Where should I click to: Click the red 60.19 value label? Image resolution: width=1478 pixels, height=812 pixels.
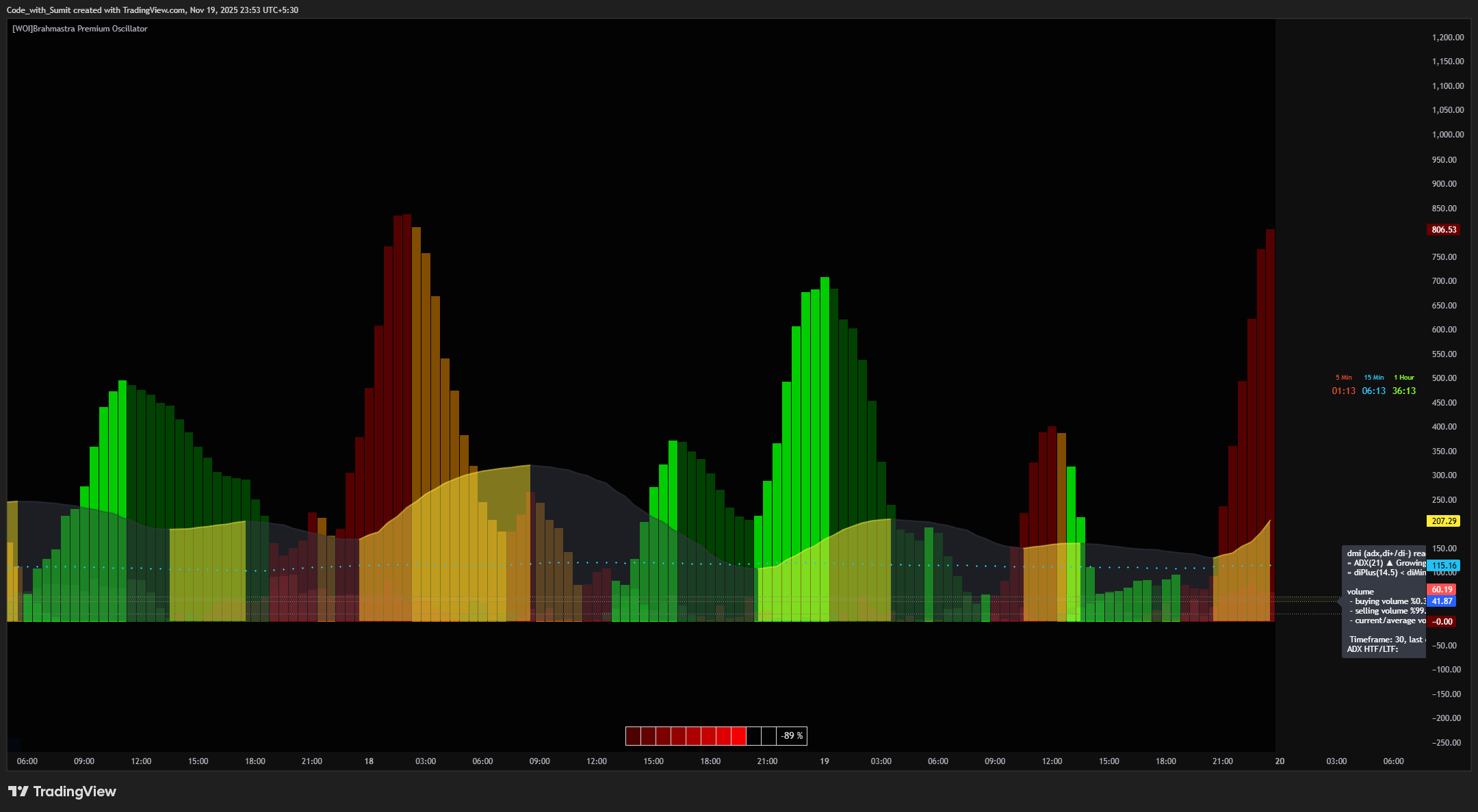[1442, 590]
